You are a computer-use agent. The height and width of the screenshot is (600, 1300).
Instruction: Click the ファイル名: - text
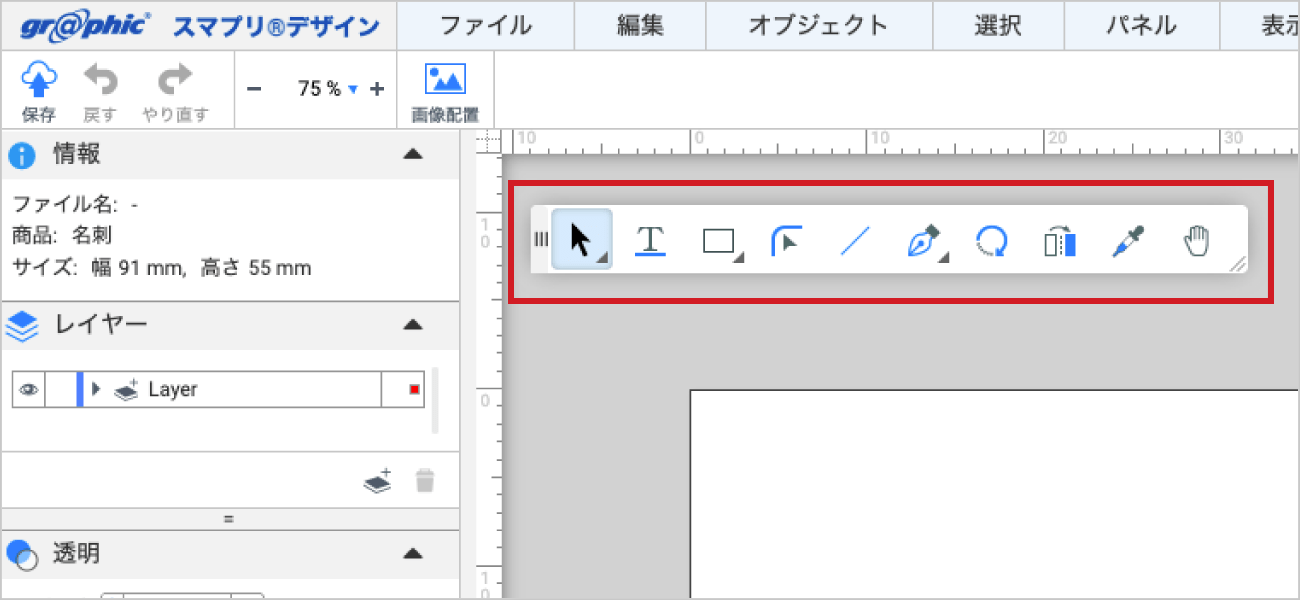coord(75,205)
